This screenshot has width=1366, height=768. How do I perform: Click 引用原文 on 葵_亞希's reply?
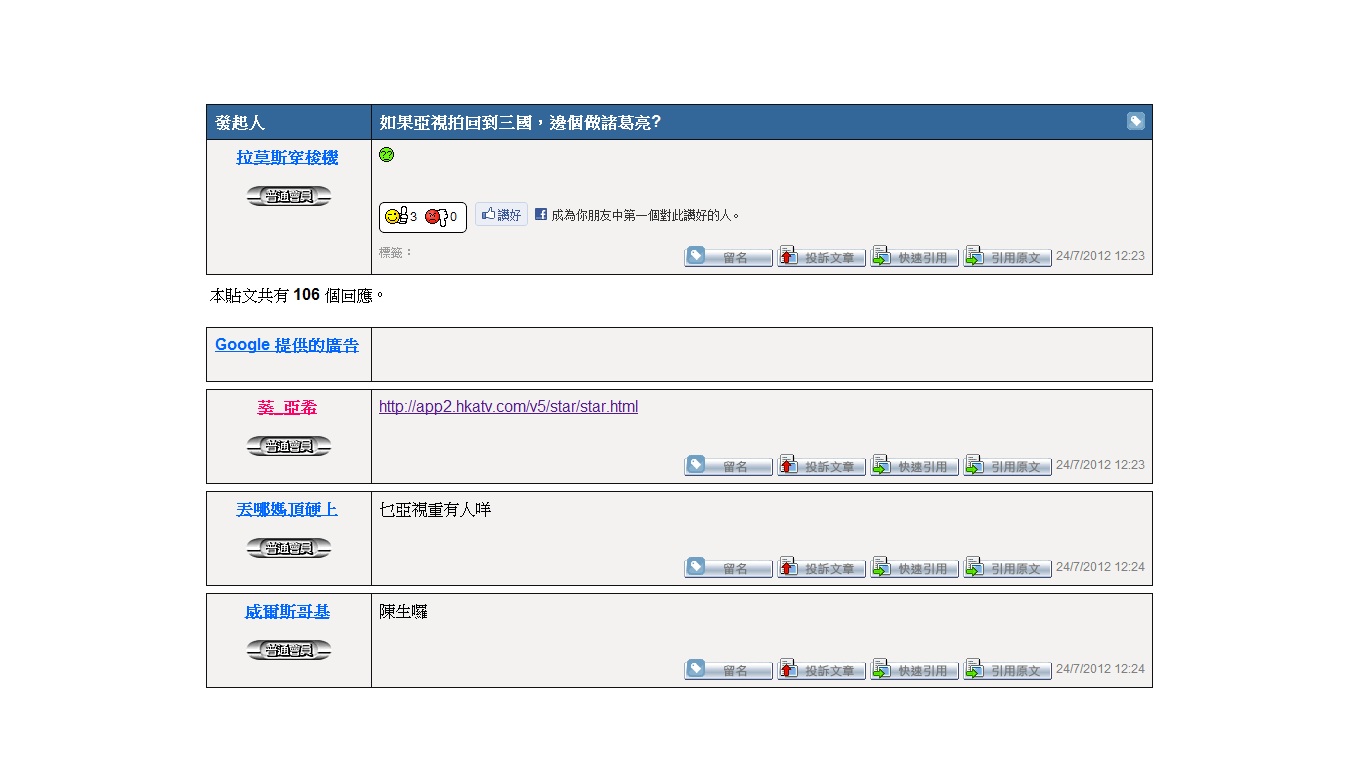click(1007, 466)
